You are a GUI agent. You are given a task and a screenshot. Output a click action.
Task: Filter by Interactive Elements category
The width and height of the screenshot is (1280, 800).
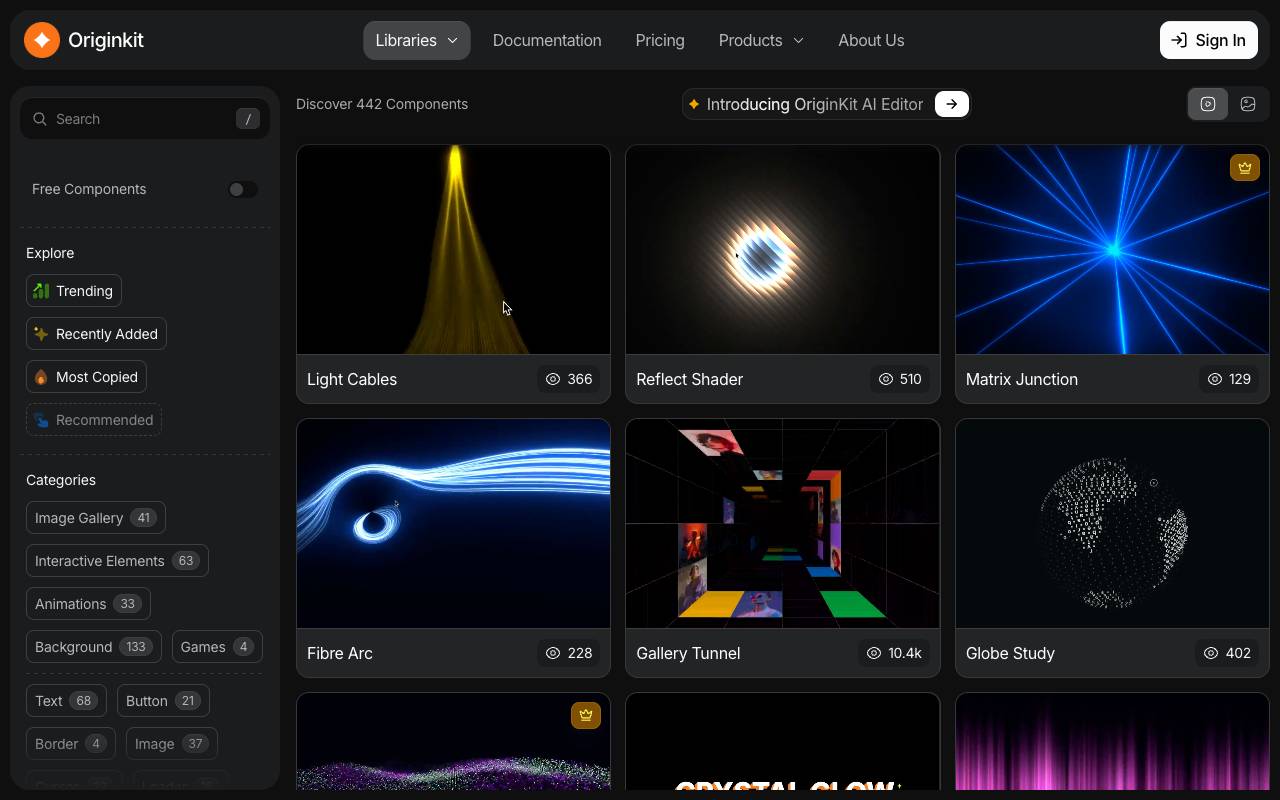117,561
